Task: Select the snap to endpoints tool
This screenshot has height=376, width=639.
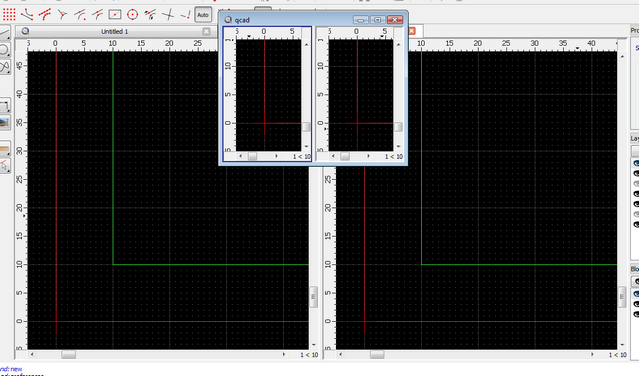Action: [27, 15]
